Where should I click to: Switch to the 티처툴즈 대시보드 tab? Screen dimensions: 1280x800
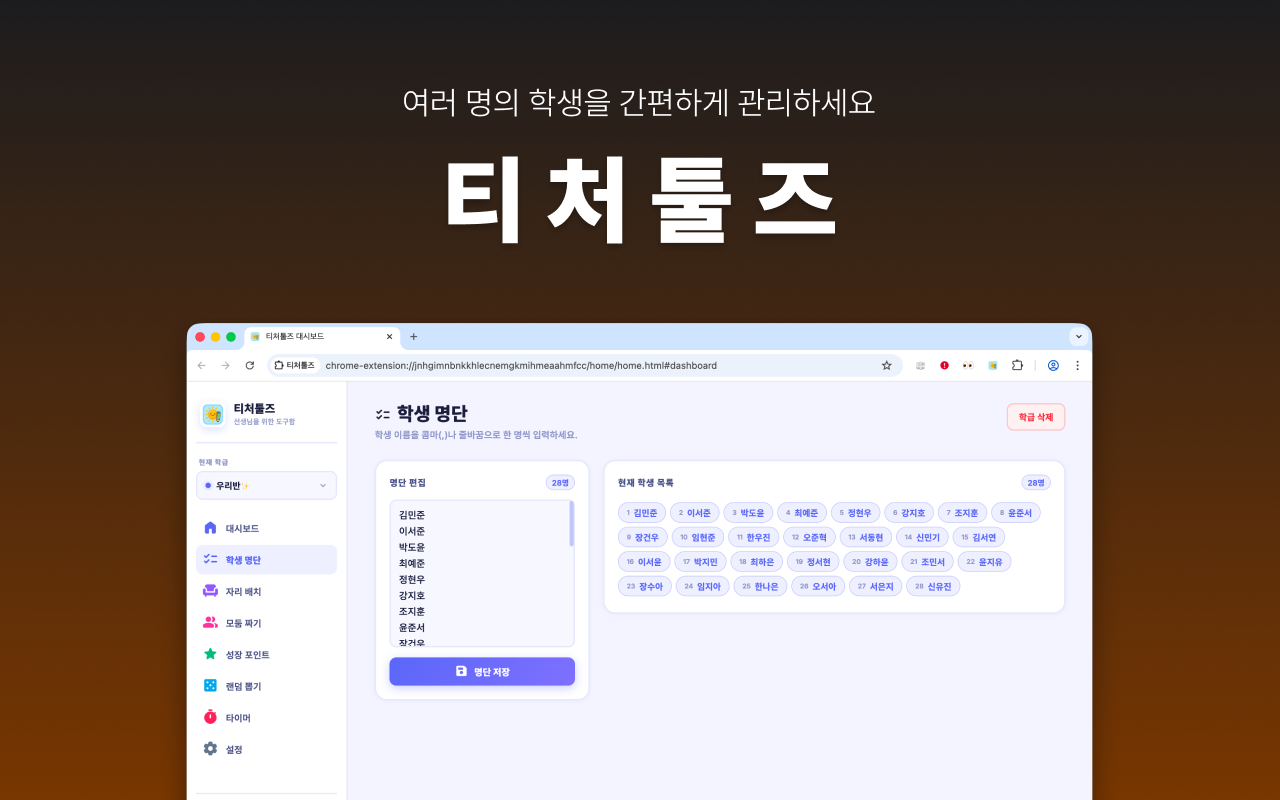[x=310, y=337]
